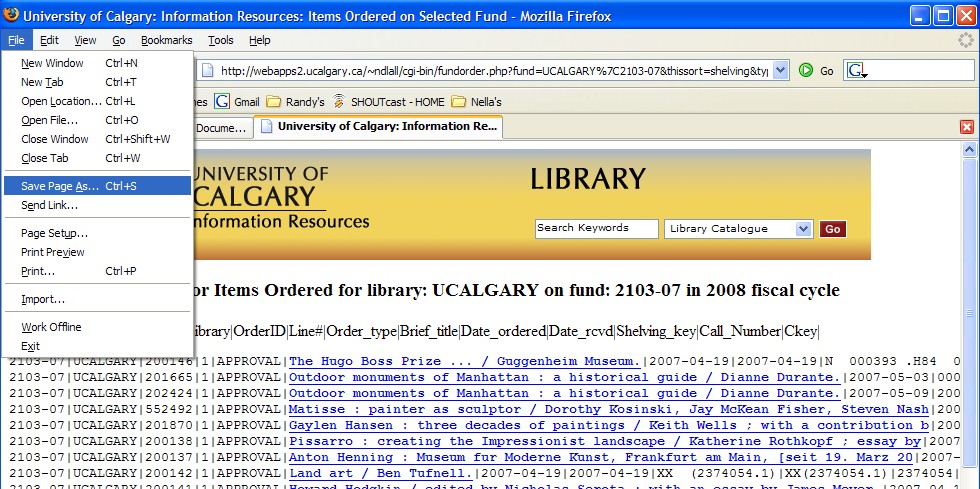This screenshot has height=489, width=980.
Task: Open Page Setup from File menu
Action: [98, 233]
